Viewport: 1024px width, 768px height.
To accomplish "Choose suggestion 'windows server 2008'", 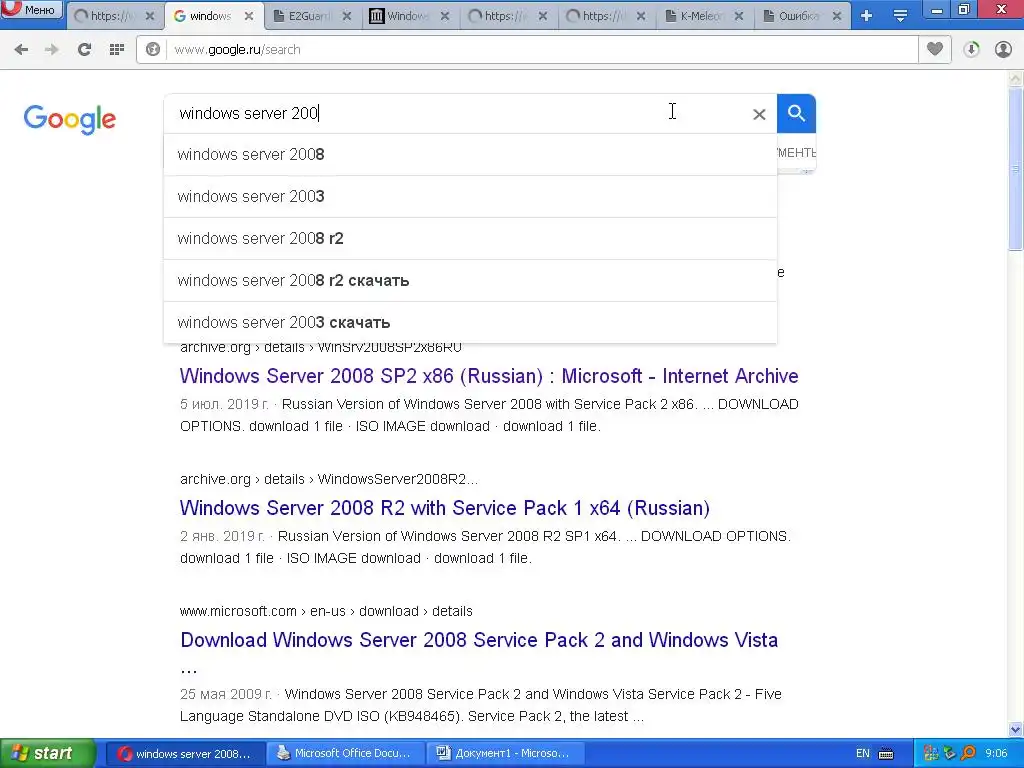I will click(470, 155).
